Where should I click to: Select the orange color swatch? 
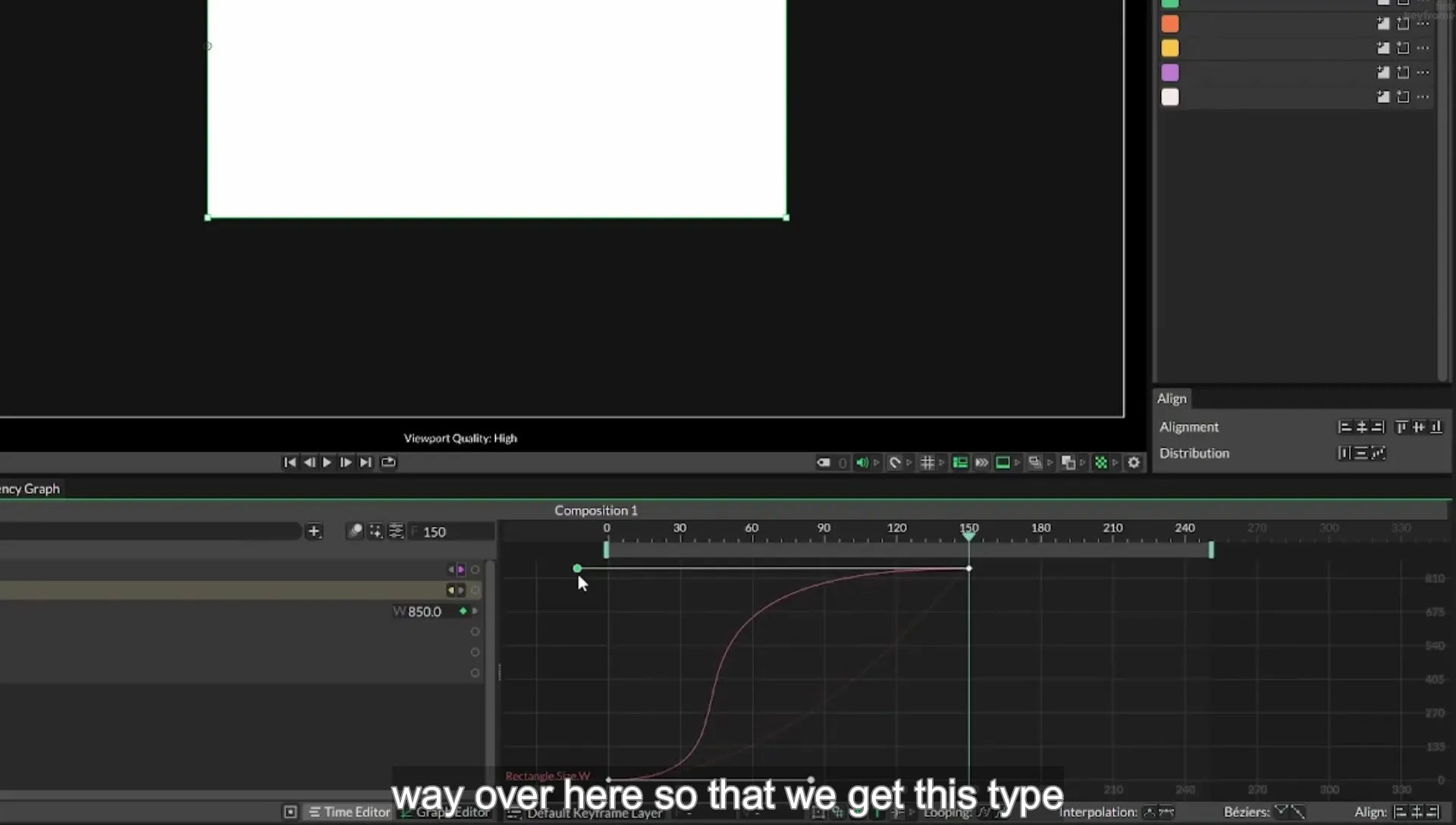click(1170, 24)
